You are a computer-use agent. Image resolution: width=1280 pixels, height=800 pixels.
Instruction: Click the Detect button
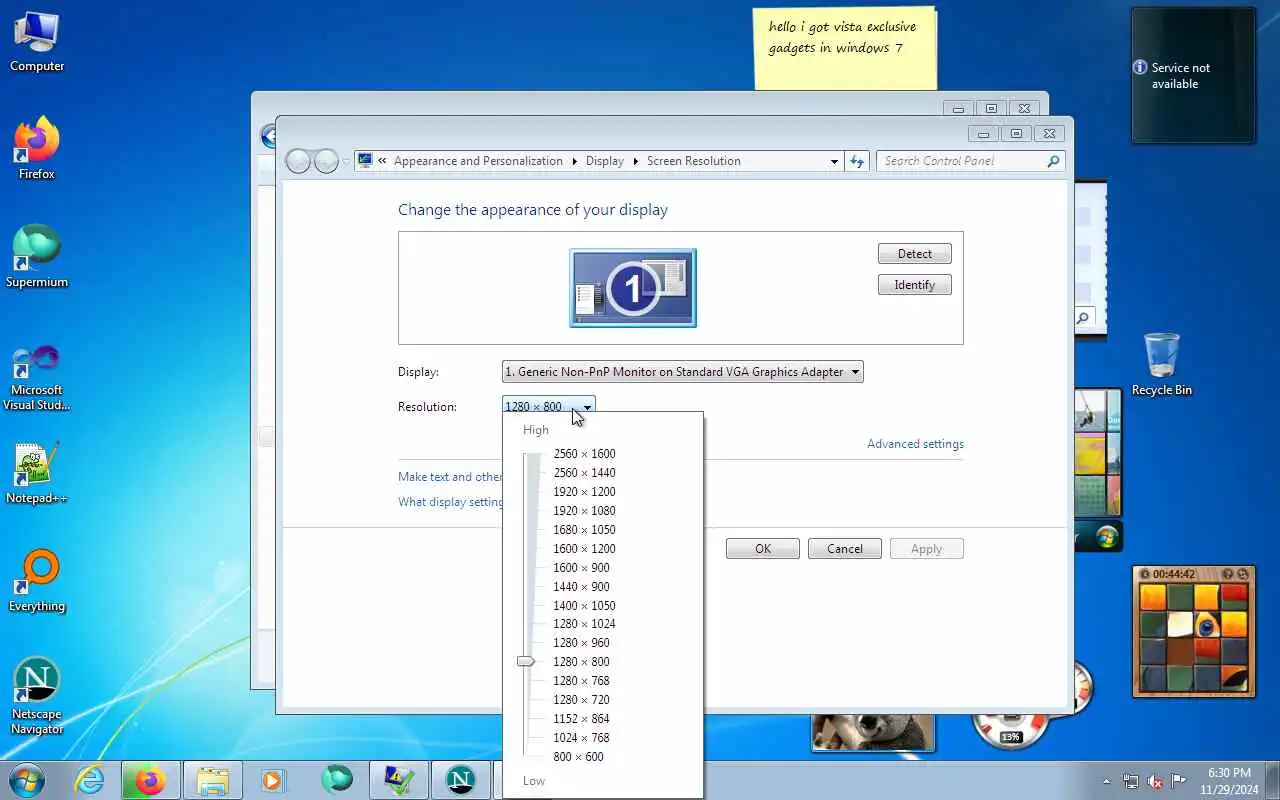[915, 254]
